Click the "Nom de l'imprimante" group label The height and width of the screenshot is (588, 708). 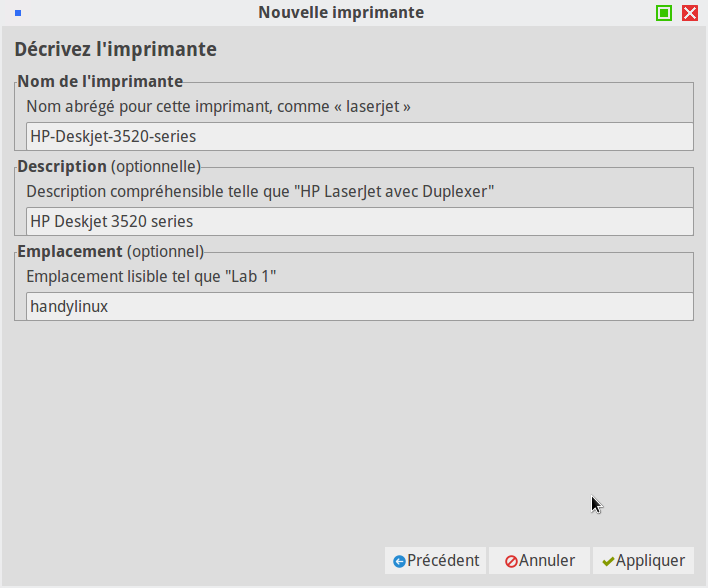coord(100,81)
